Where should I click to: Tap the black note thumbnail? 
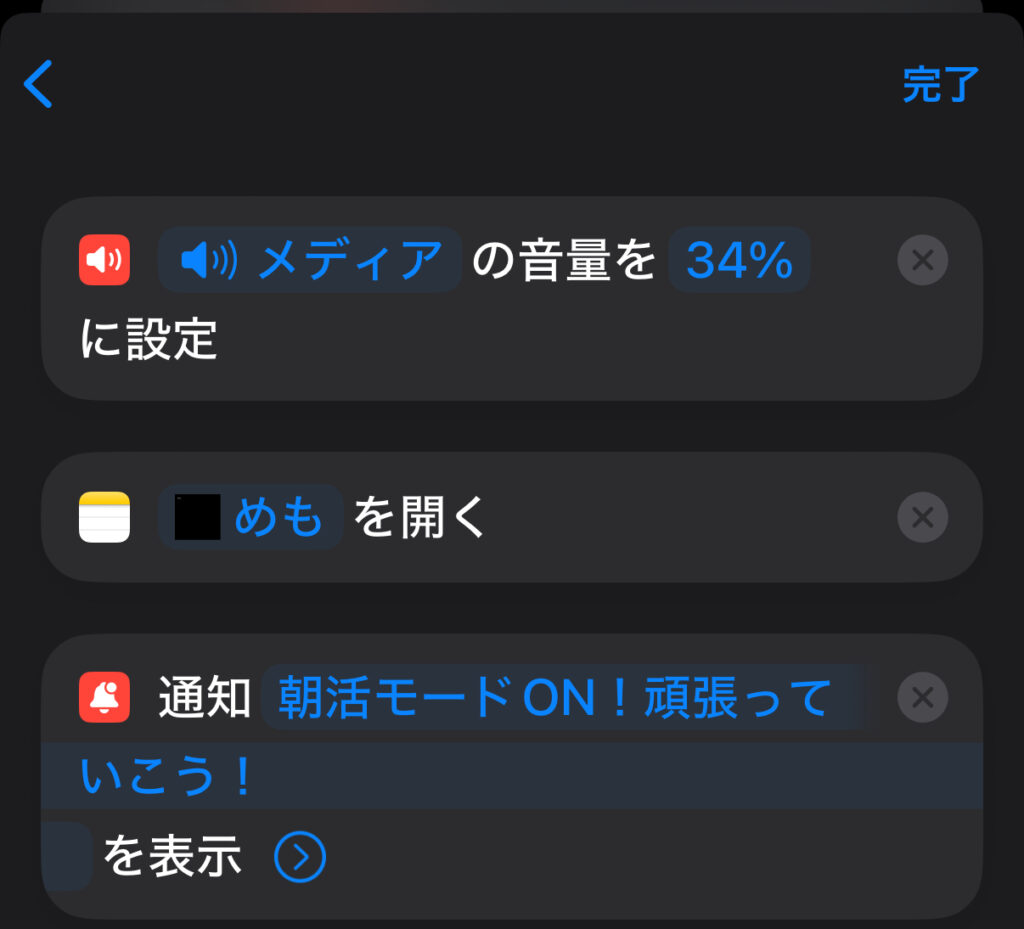(x=197, y=517)
